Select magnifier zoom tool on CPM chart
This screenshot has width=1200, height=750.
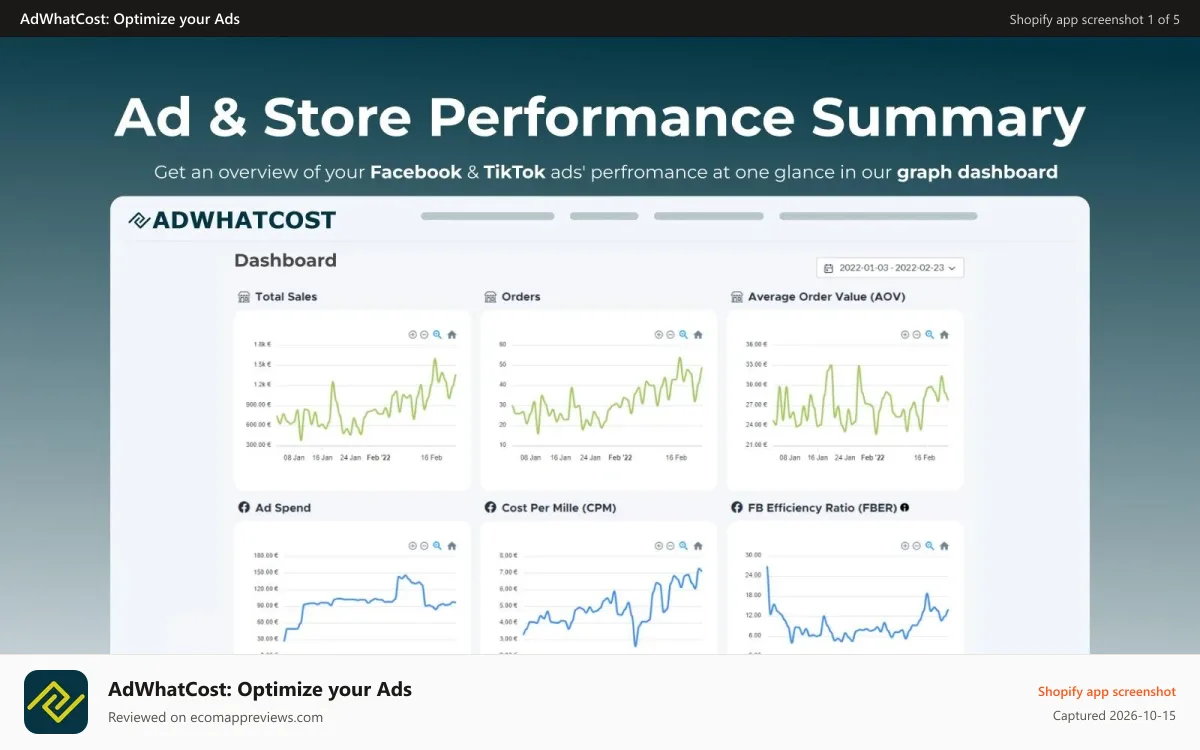[x=683, y=546]
